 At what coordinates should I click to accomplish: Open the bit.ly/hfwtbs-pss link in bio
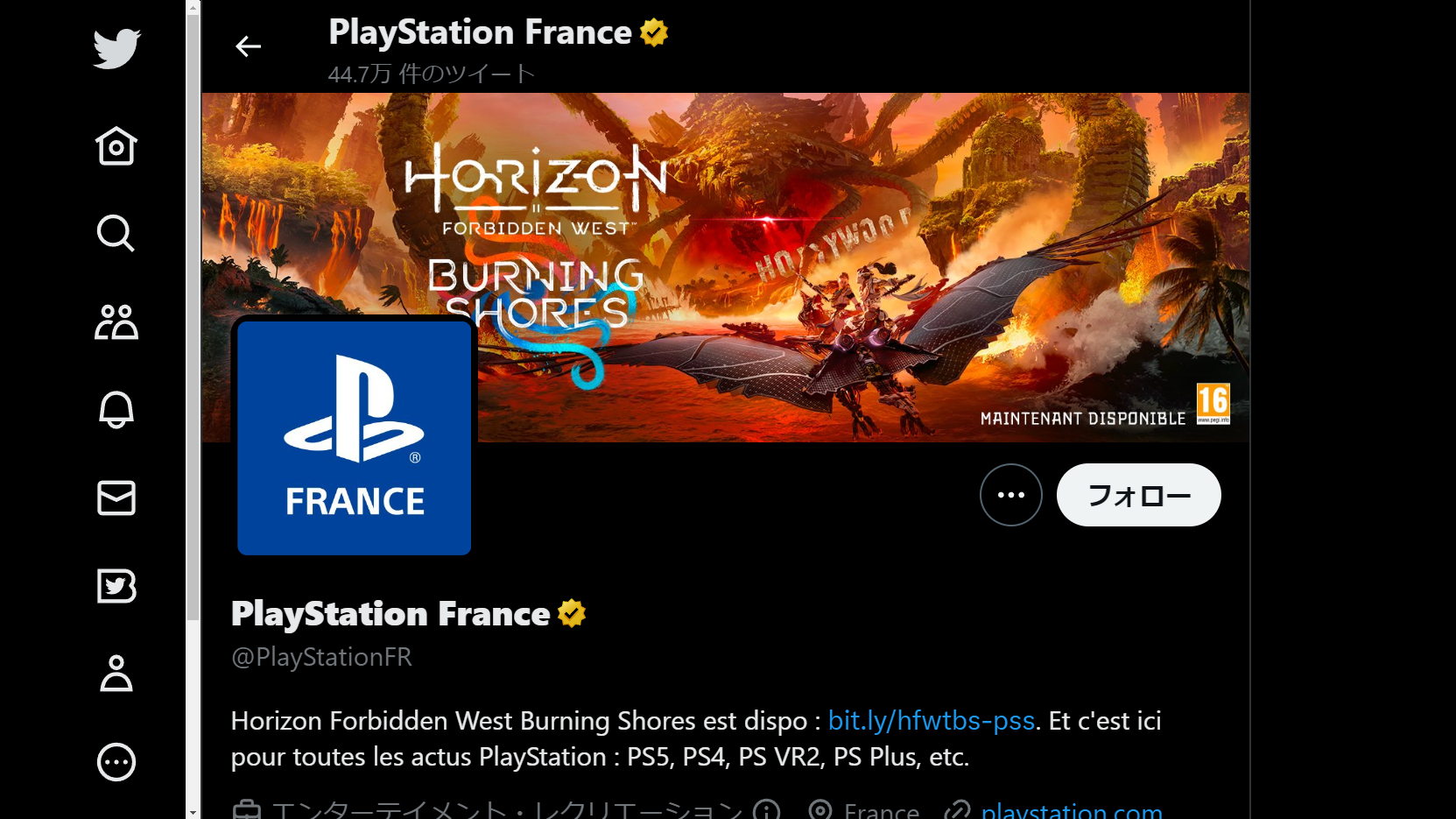click(x=932, y=720)
